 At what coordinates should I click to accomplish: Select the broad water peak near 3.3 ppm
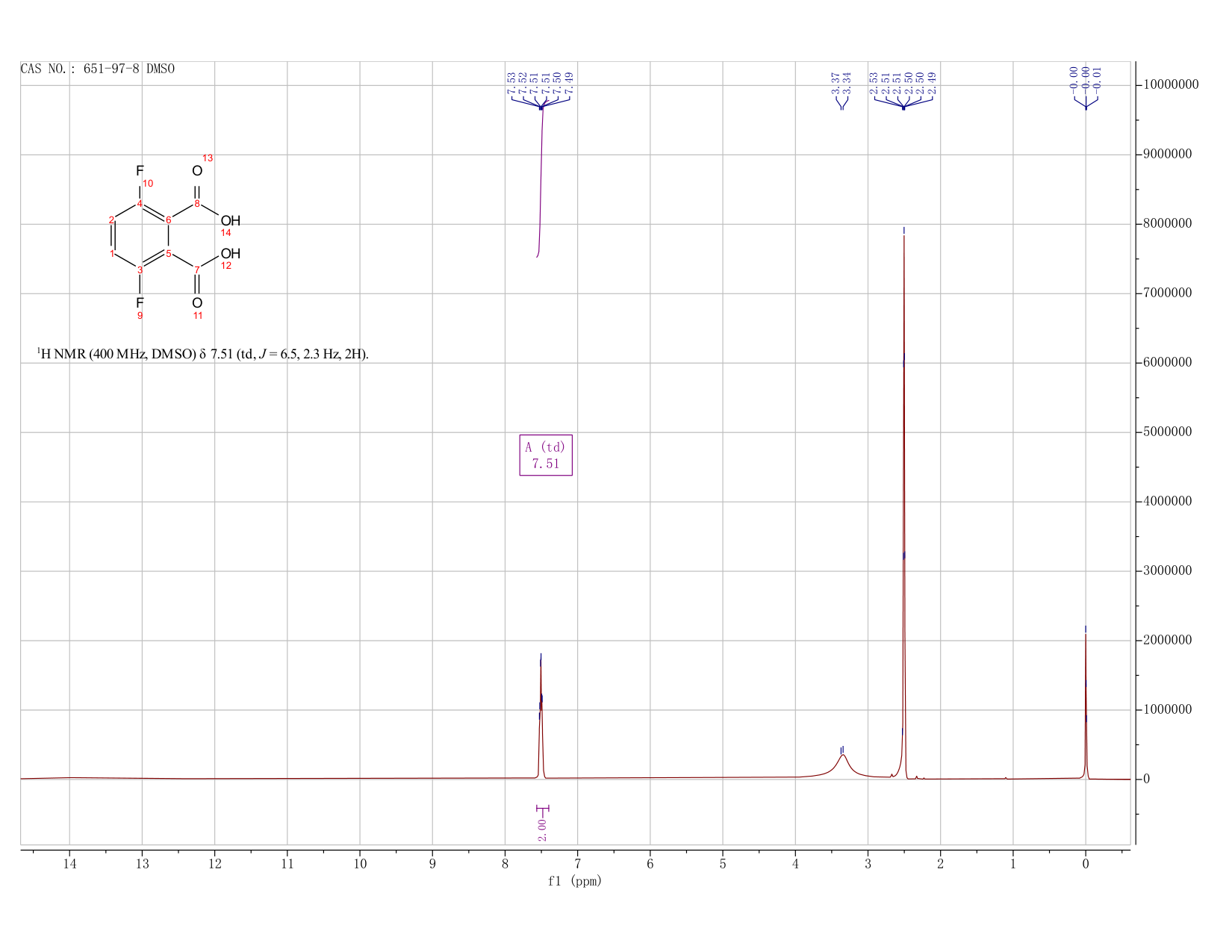click(x=843, y=765)
